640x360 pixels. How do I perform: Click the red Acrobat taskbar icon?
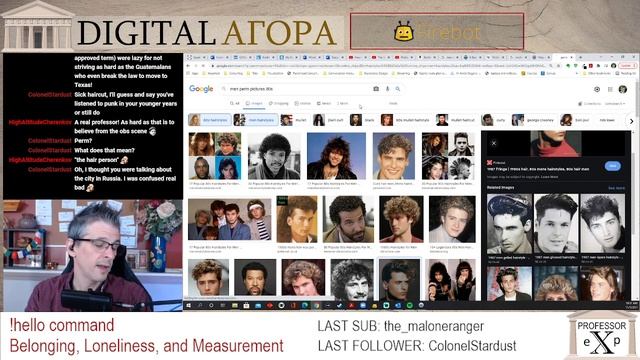pyautogui.click(x=351, y=305)
